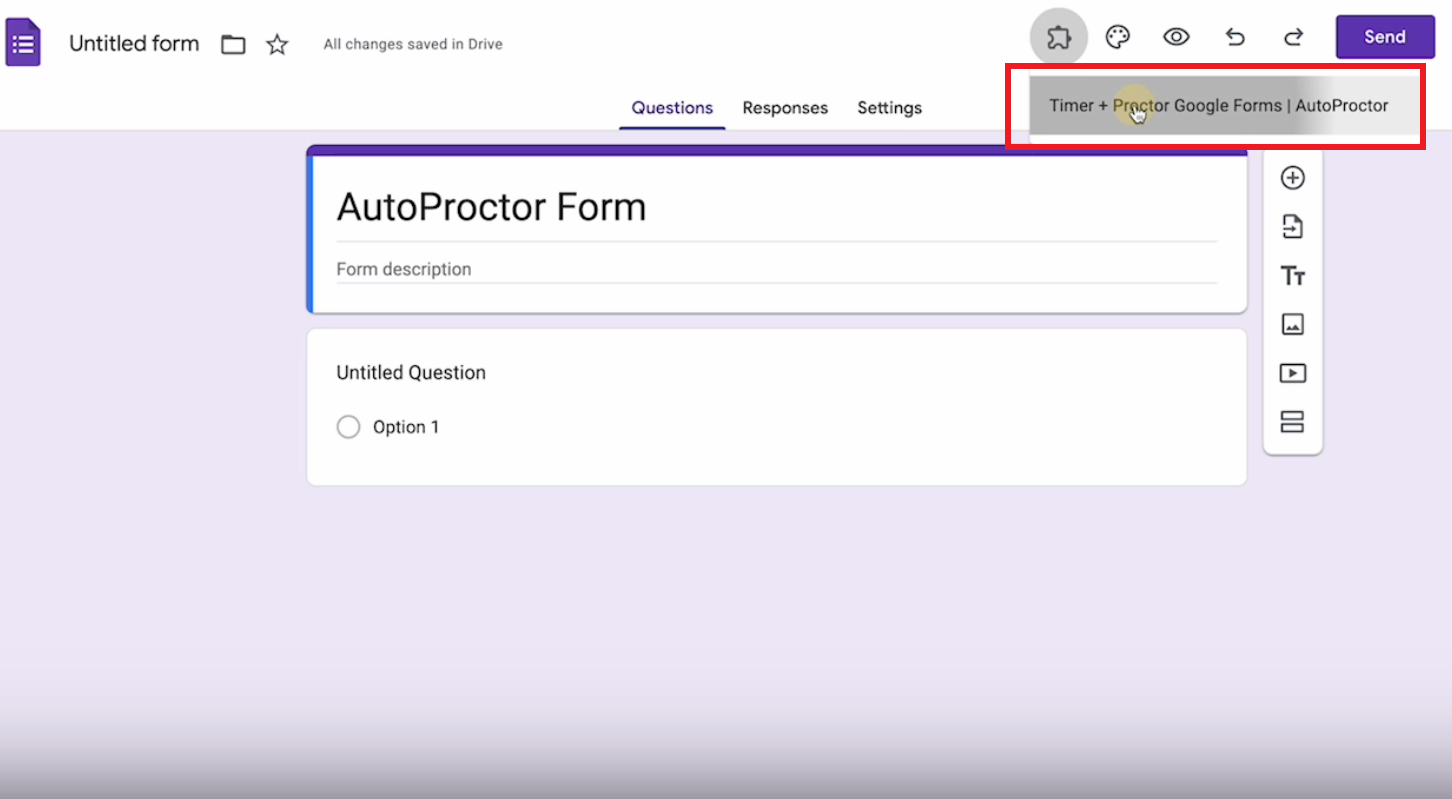Click the undo arrow icon

(1235, 38)
